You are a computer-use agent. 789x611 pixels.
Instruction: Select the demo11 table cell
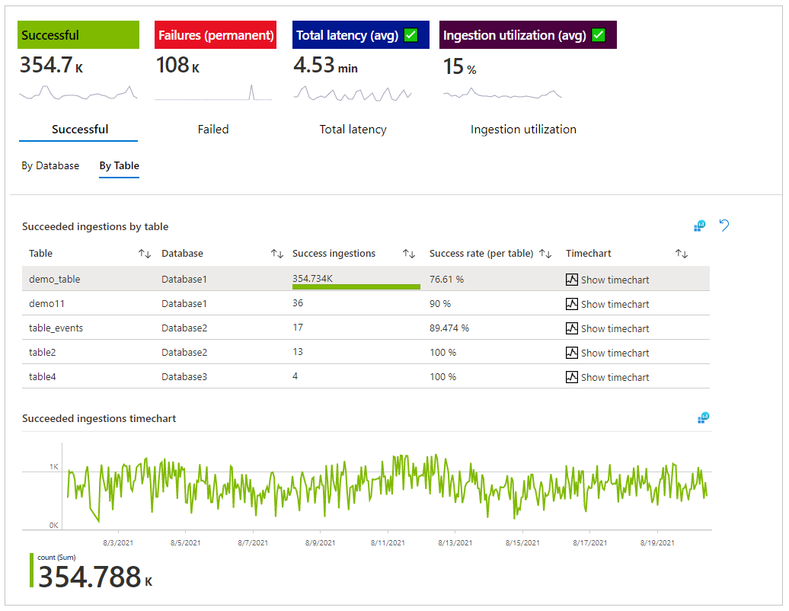click(x=47, y=304)
